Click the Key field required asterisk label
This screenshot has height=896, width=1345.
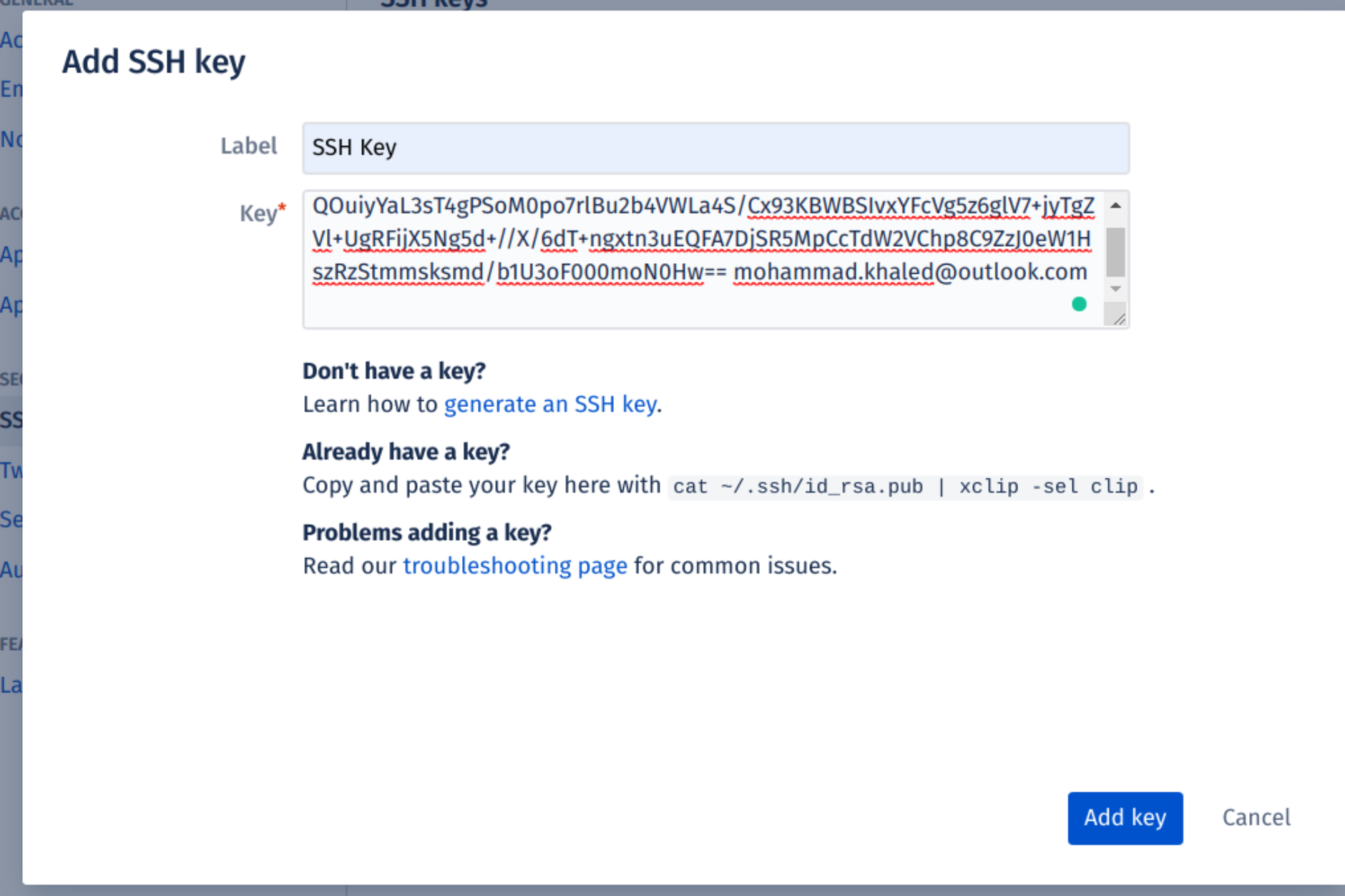[260, 211]
